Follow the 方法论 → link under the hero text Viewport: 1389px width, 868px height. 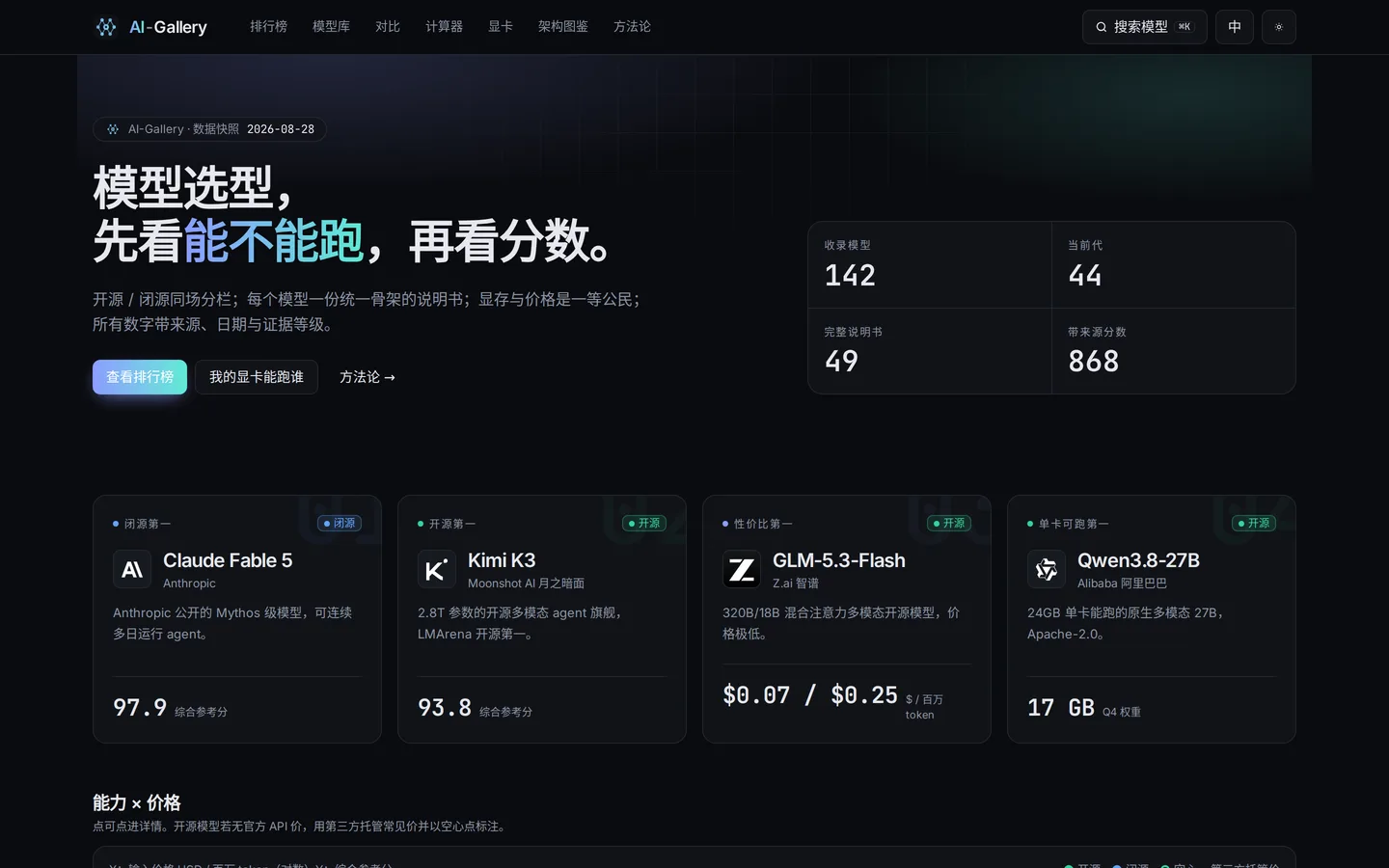point(367,377)
